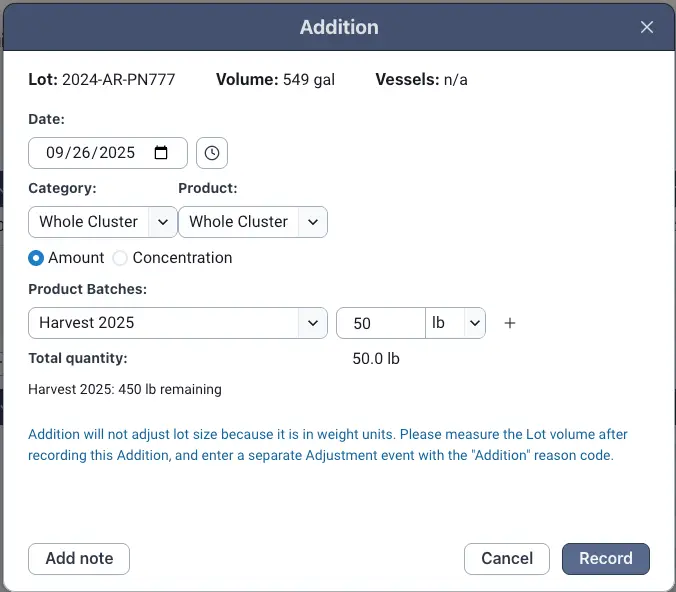
Task: Expand the Harvest 2025 batch dropdown
Action: point(178,323)
